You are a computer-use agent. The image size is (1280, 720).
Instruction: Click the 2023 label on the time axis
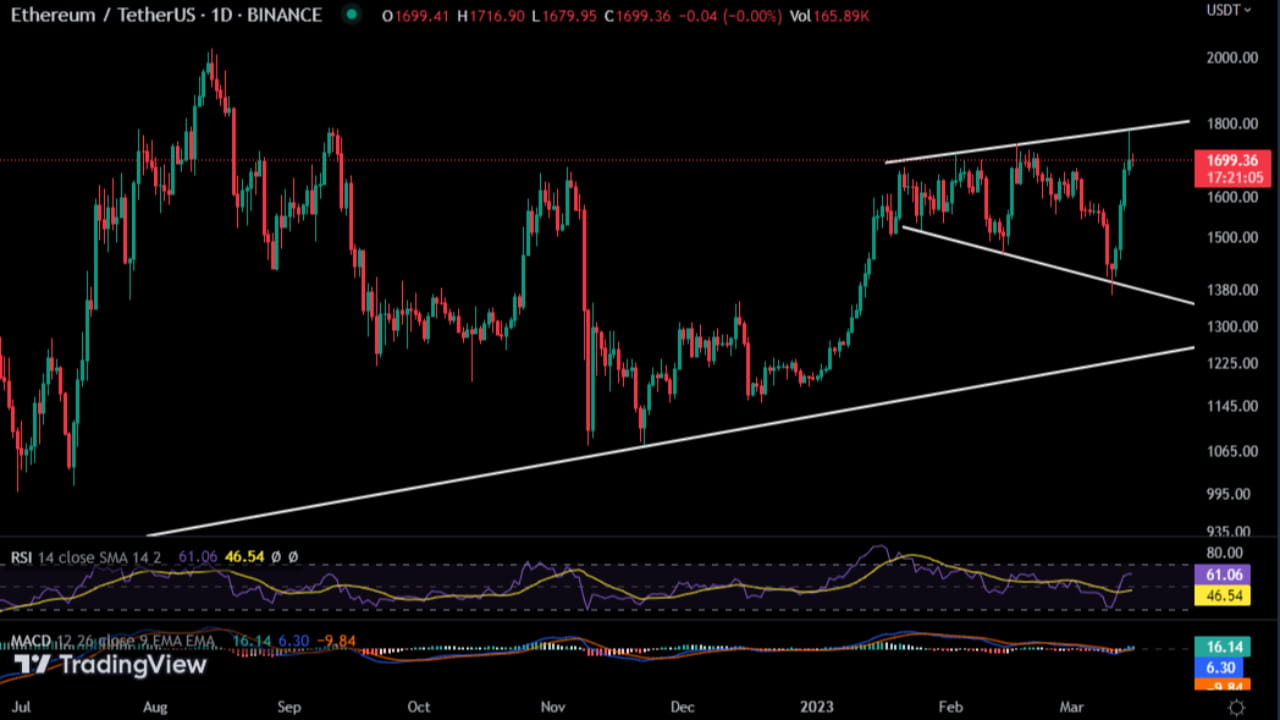[818, 706]
